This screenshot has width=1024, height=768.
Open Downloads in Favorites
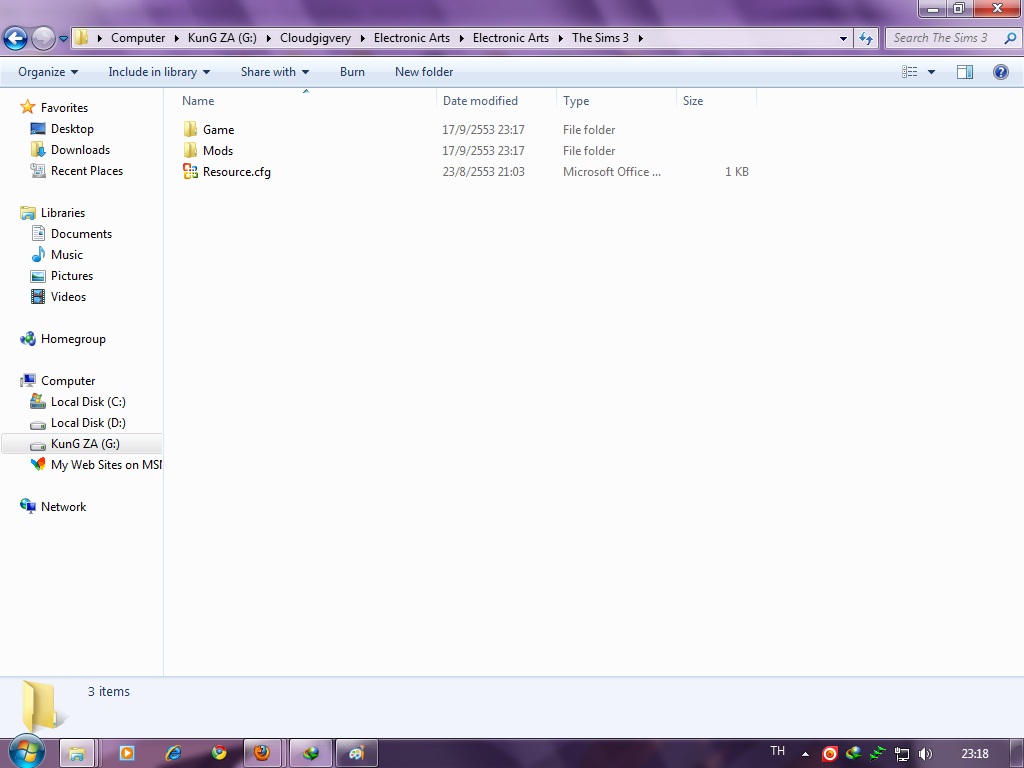pos(80,150)
